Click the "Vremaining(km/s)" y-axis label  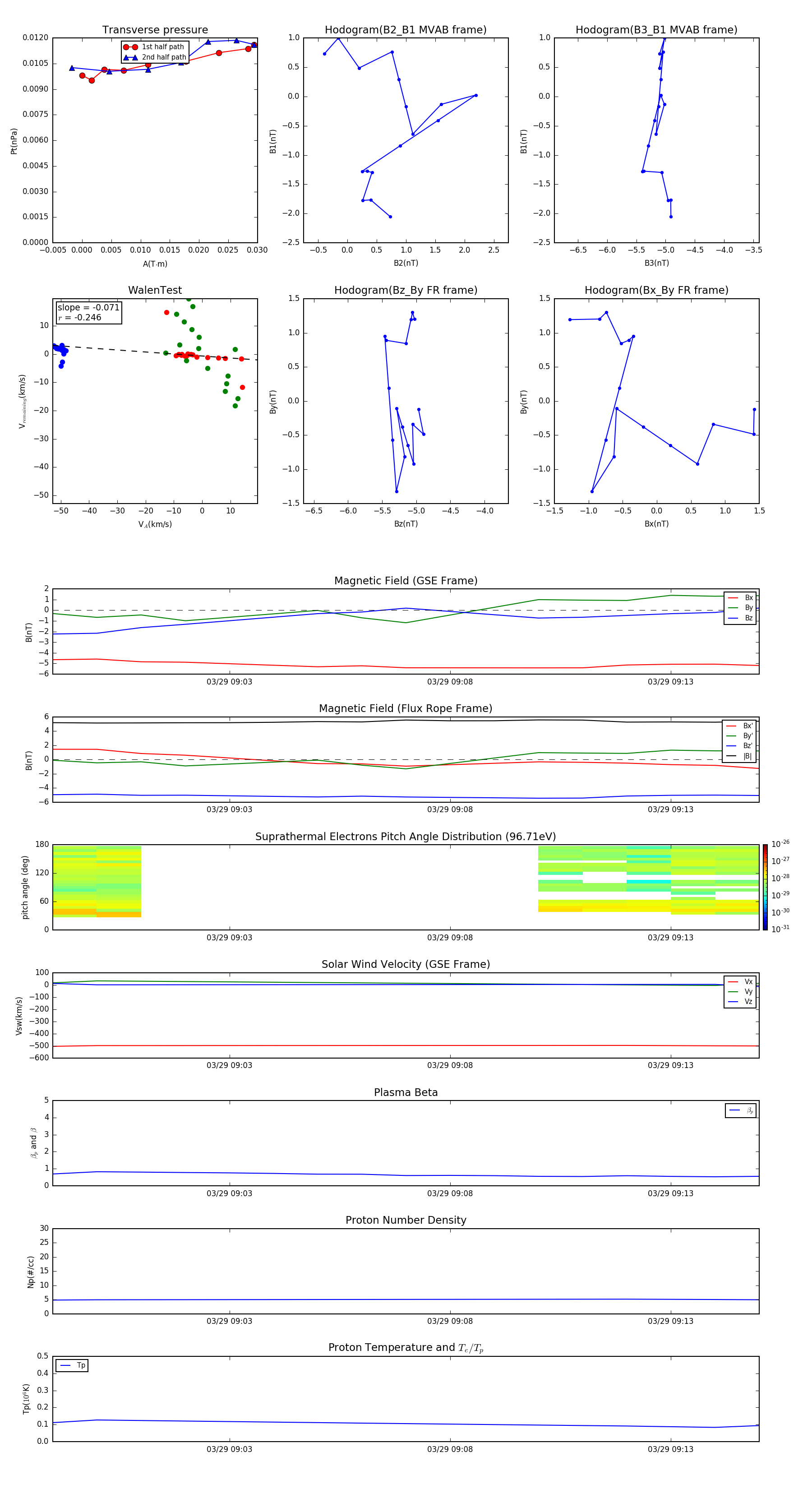[22, 401]
